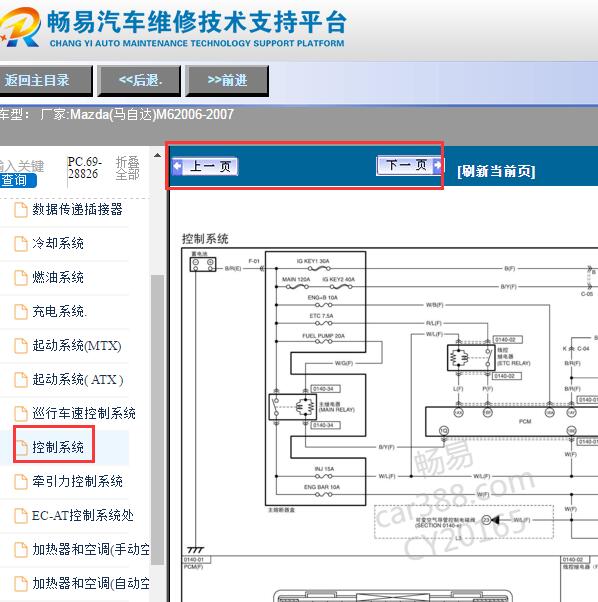Viewport: 598px width, 602px height.
Task: Open 巡行车速控制系统 entry
Action: point(84,413)
